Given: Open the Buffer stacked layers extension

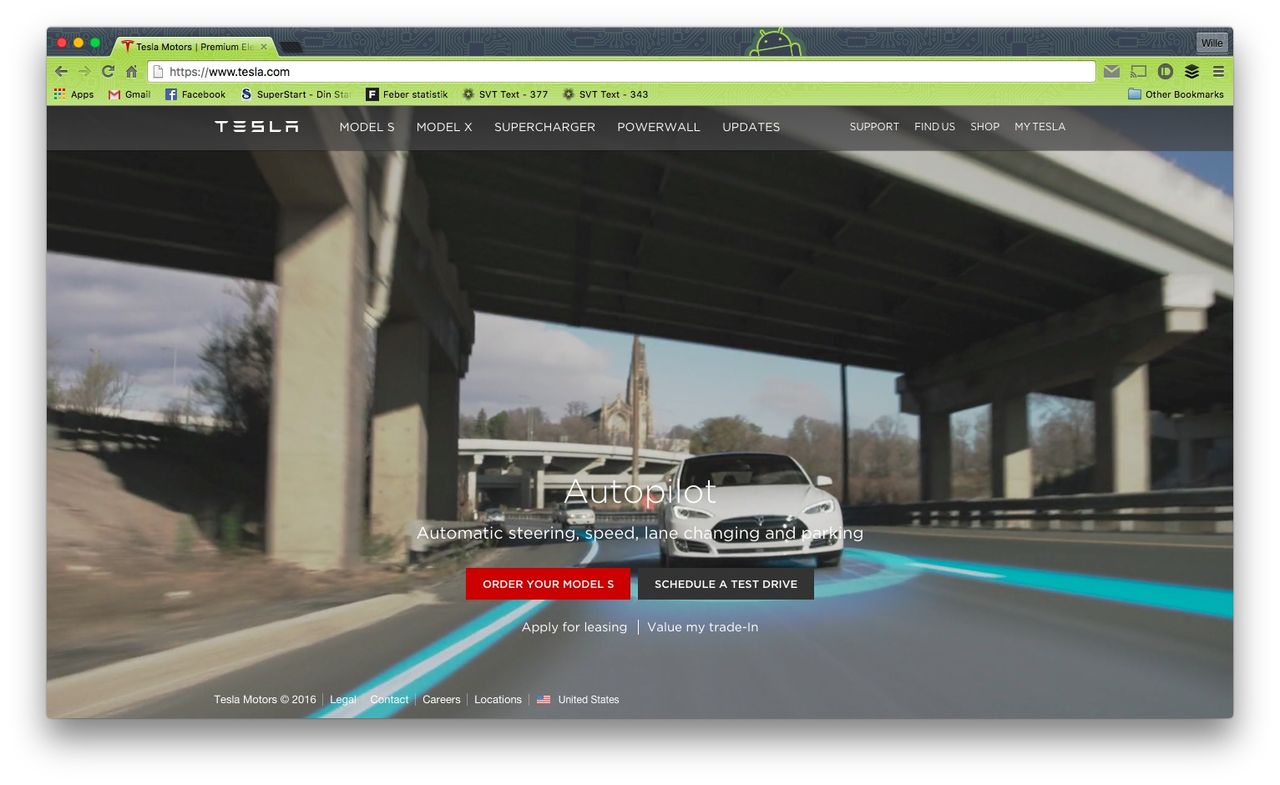Looking at the screenshot, I should 1192,72.
